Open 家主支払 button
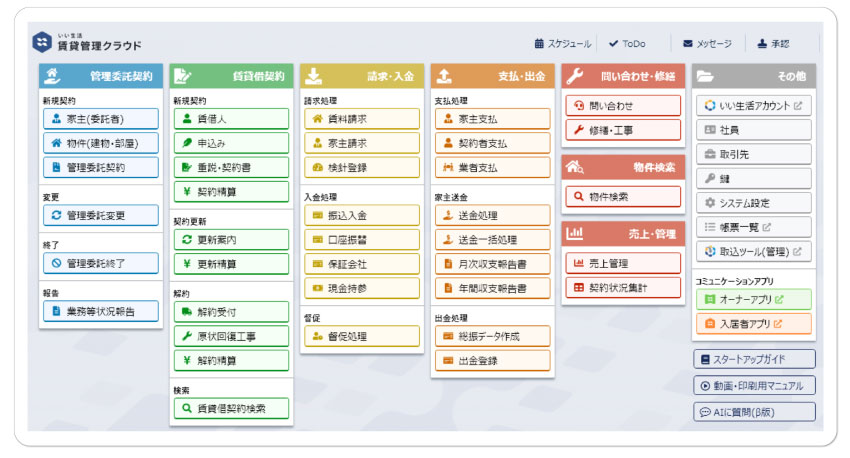This screenshot has height=458, width=850. (x=493, y=119)
